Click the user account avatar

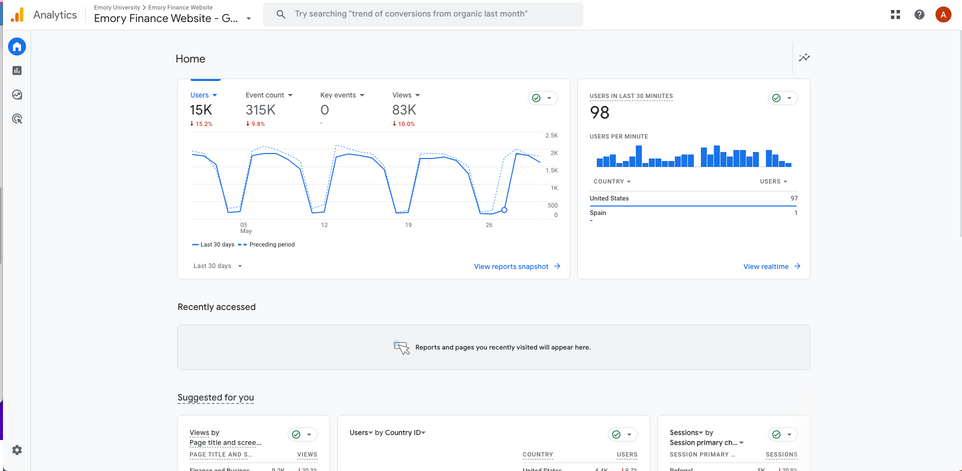(943, 15)
